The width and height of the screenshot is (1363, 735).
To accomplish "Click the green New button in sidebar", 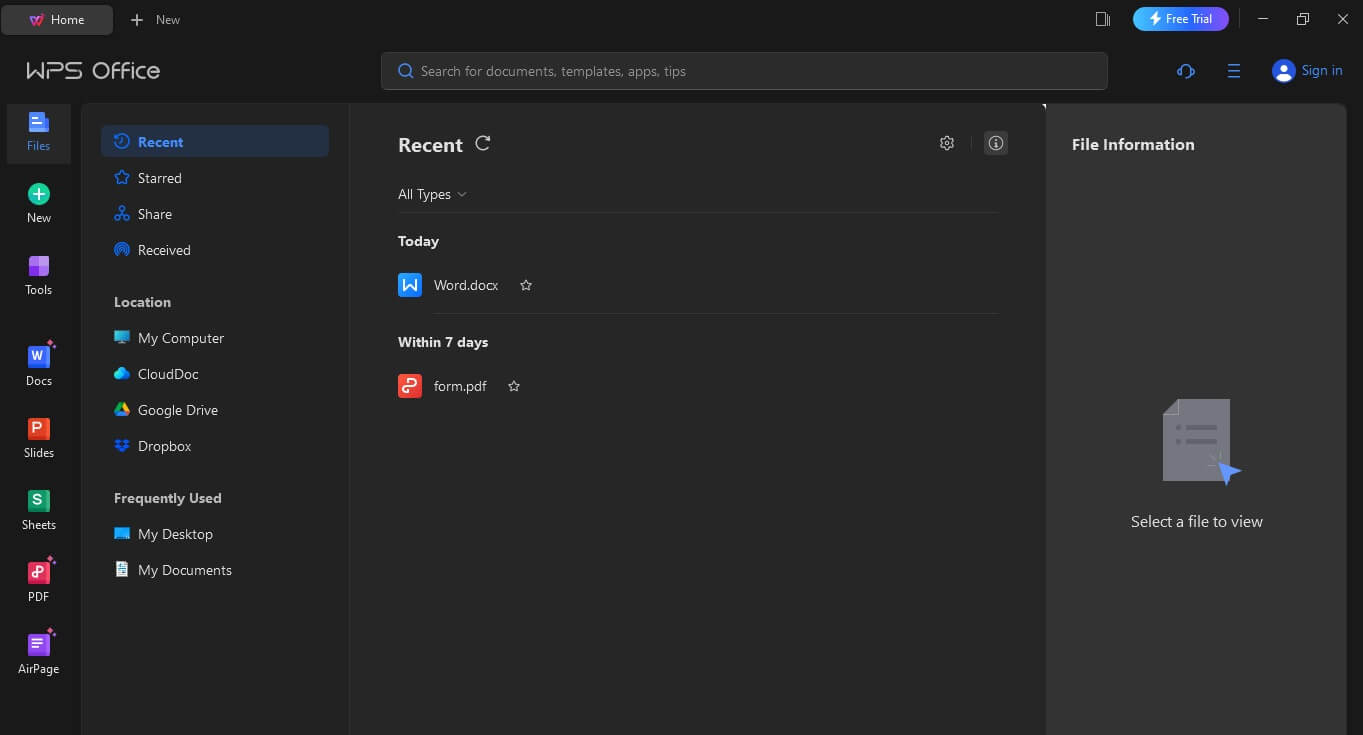I will click(38, 204).
